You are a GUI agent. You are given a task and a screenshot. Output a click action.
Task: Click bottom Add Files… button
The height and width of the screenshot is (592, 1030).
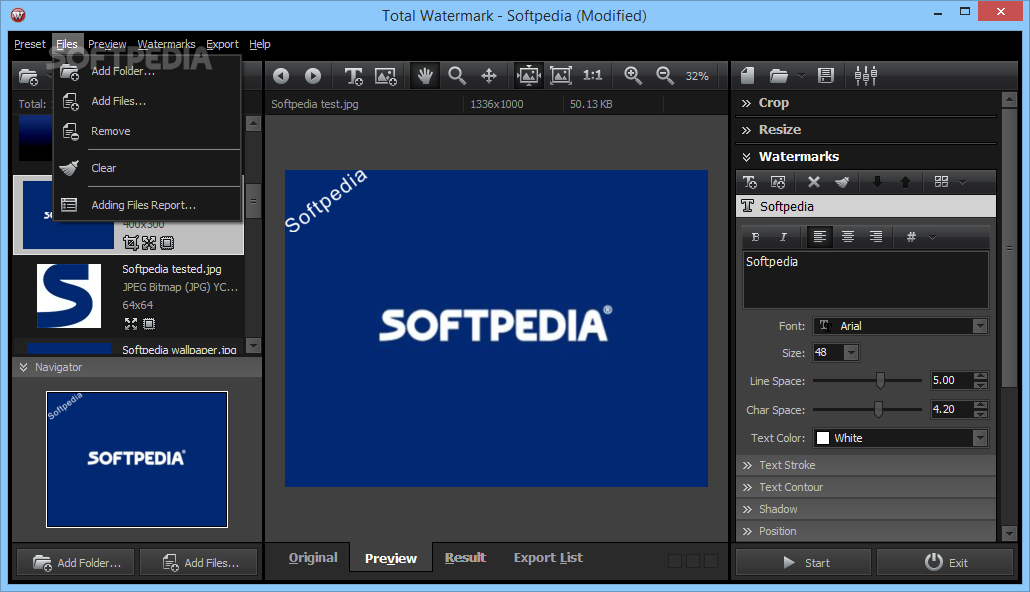(198, 562)
